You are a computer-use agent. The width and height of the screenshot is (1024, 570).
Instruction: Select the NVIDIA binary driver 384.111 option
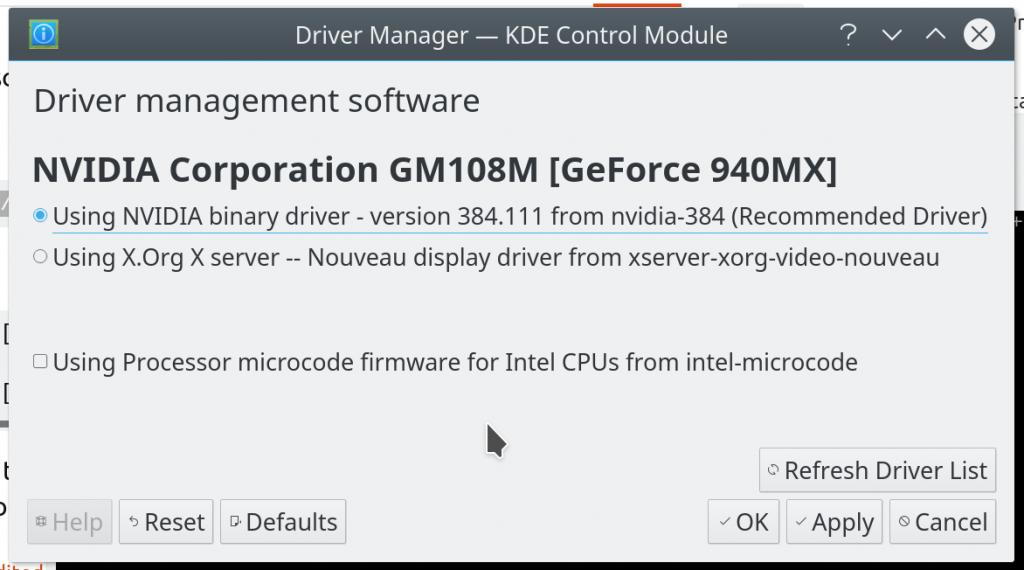tap(40, 216)
